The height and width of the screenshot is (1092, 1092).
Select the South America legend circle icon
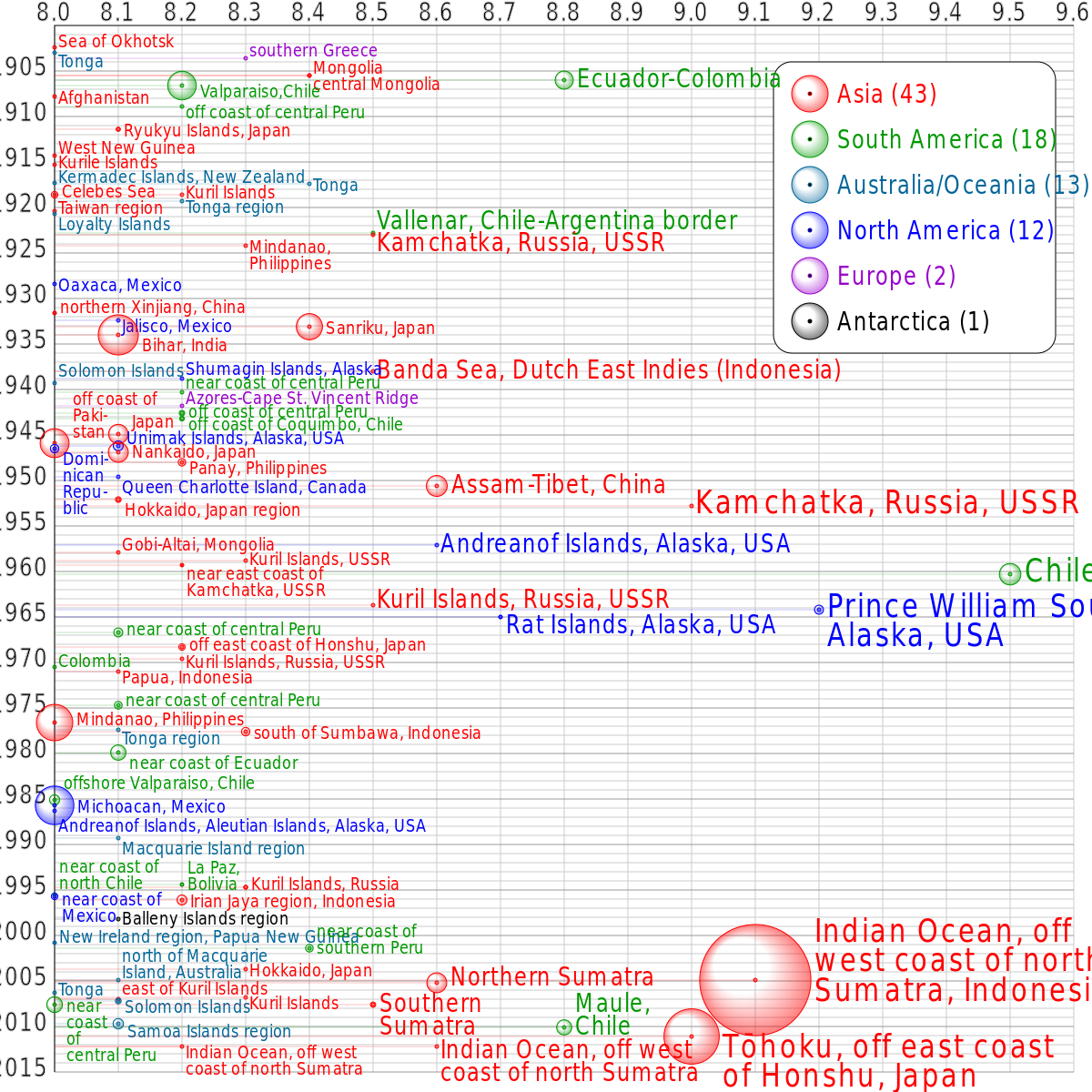[809, 139]
